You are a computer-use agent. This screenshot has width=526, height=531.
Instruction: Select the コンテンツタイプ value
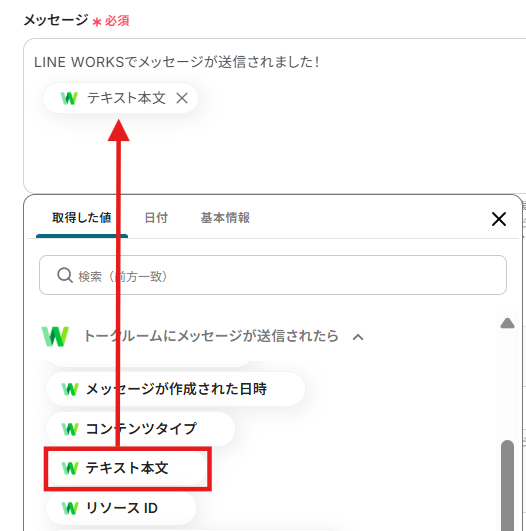141,429
